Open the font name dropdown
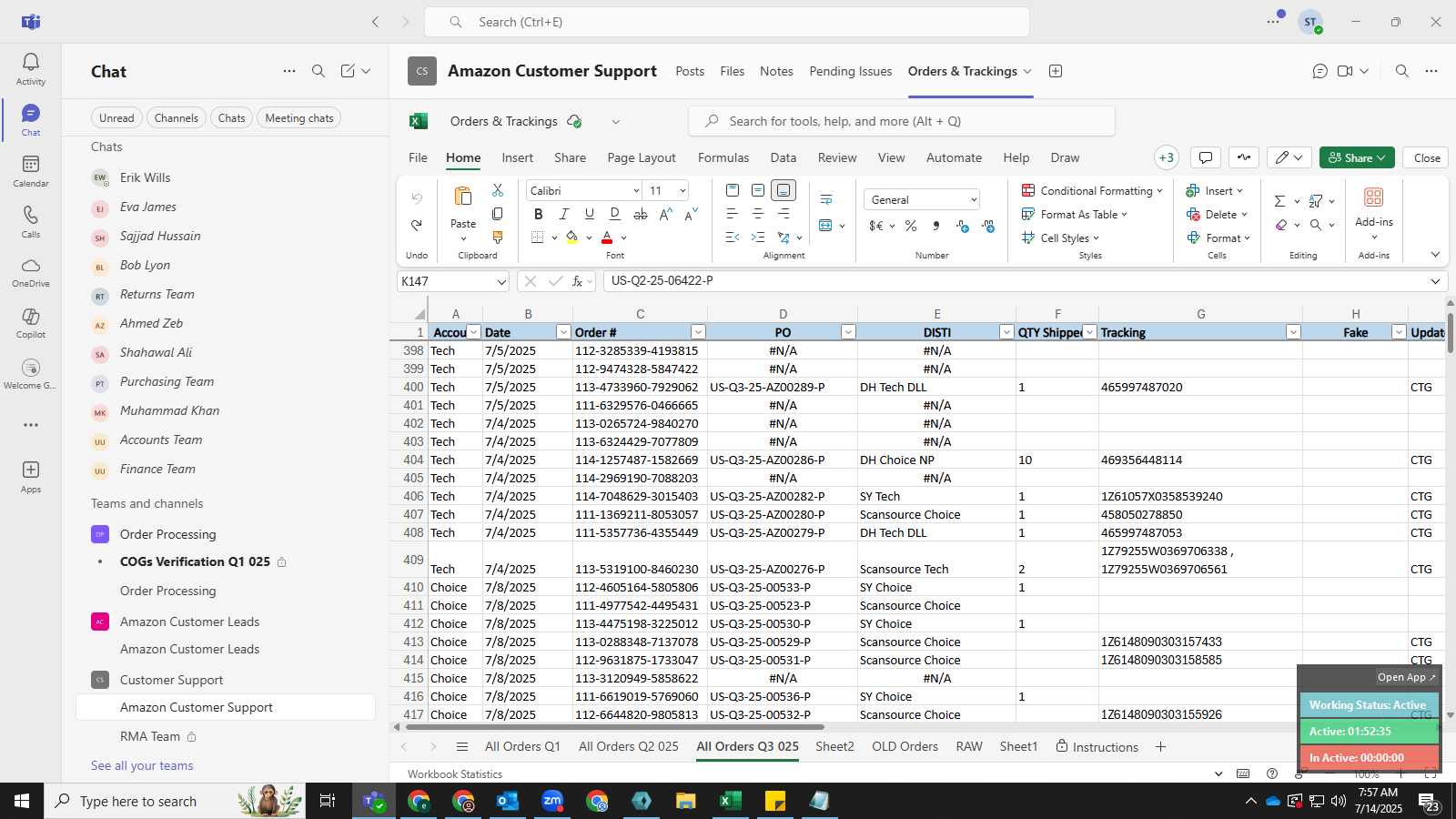The height and width of the screenshot is (819, 1456). pos(636,190)
